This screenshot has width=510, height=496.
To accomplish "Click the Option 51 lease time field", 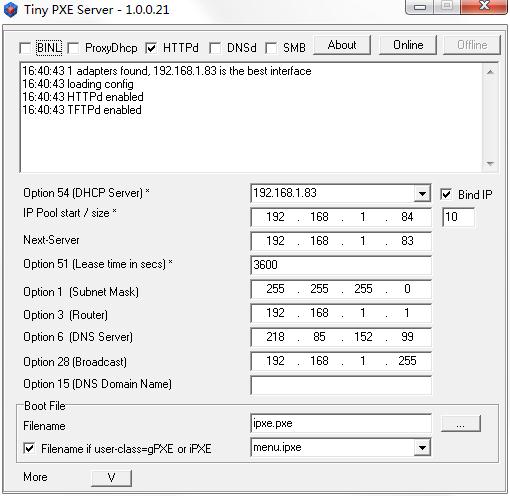I will coord(341,265).
